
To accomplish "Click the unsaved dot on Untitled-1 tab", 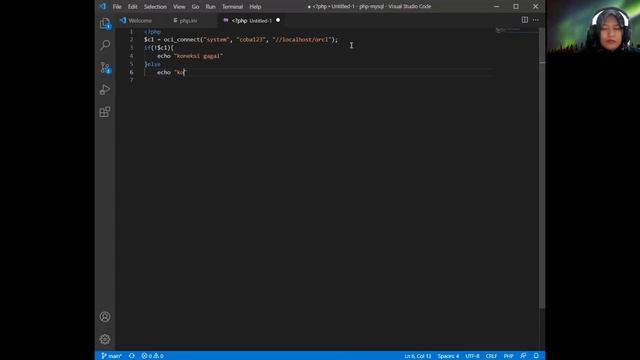I will coord(278,20).
